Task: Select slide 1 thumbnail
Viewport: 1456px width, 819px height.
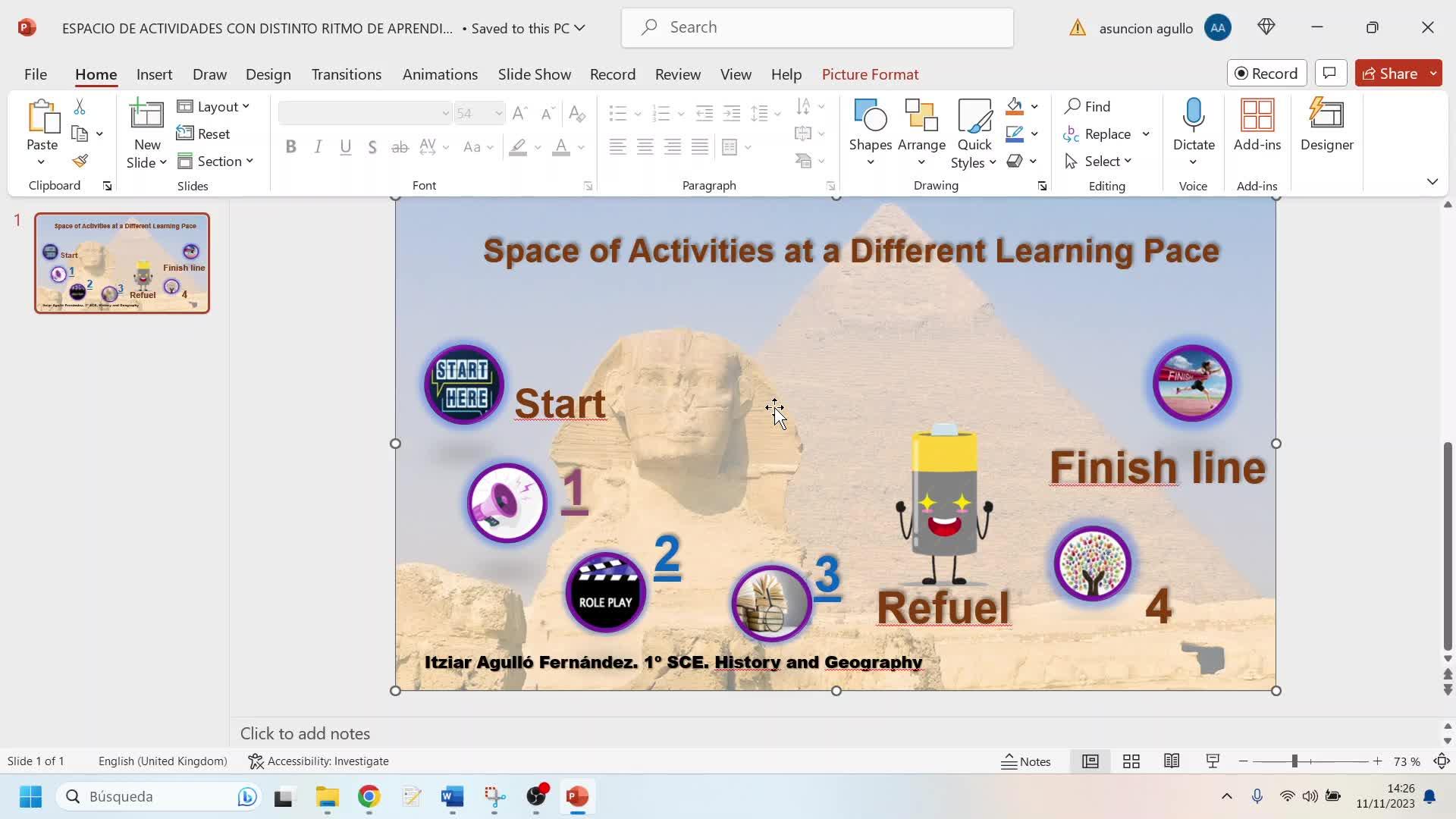Action: point(122,263)
